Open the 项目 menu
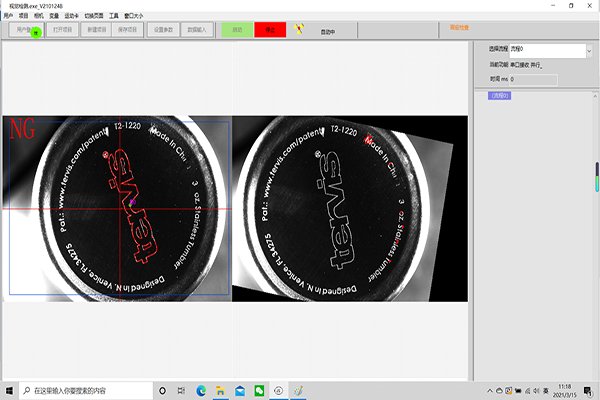 pyautogui.click(x=23, y=16)
